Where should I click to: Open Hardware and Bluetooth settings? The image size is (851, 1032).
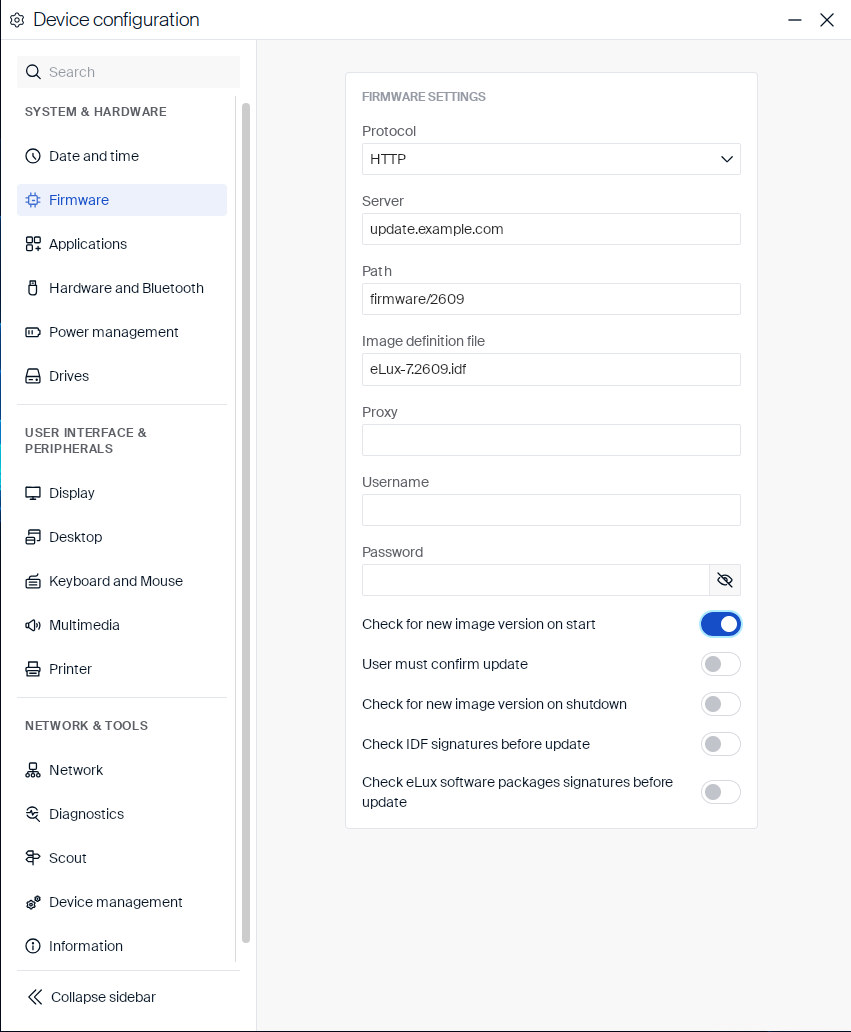122,288
